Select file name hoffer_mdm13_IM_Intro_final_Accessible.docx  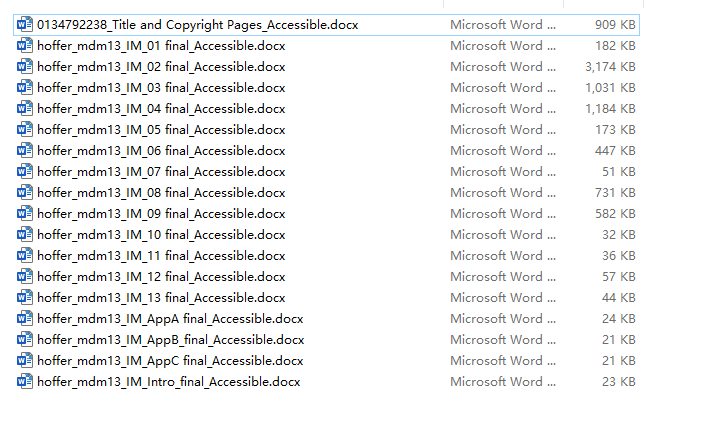(x=169, y=382)
